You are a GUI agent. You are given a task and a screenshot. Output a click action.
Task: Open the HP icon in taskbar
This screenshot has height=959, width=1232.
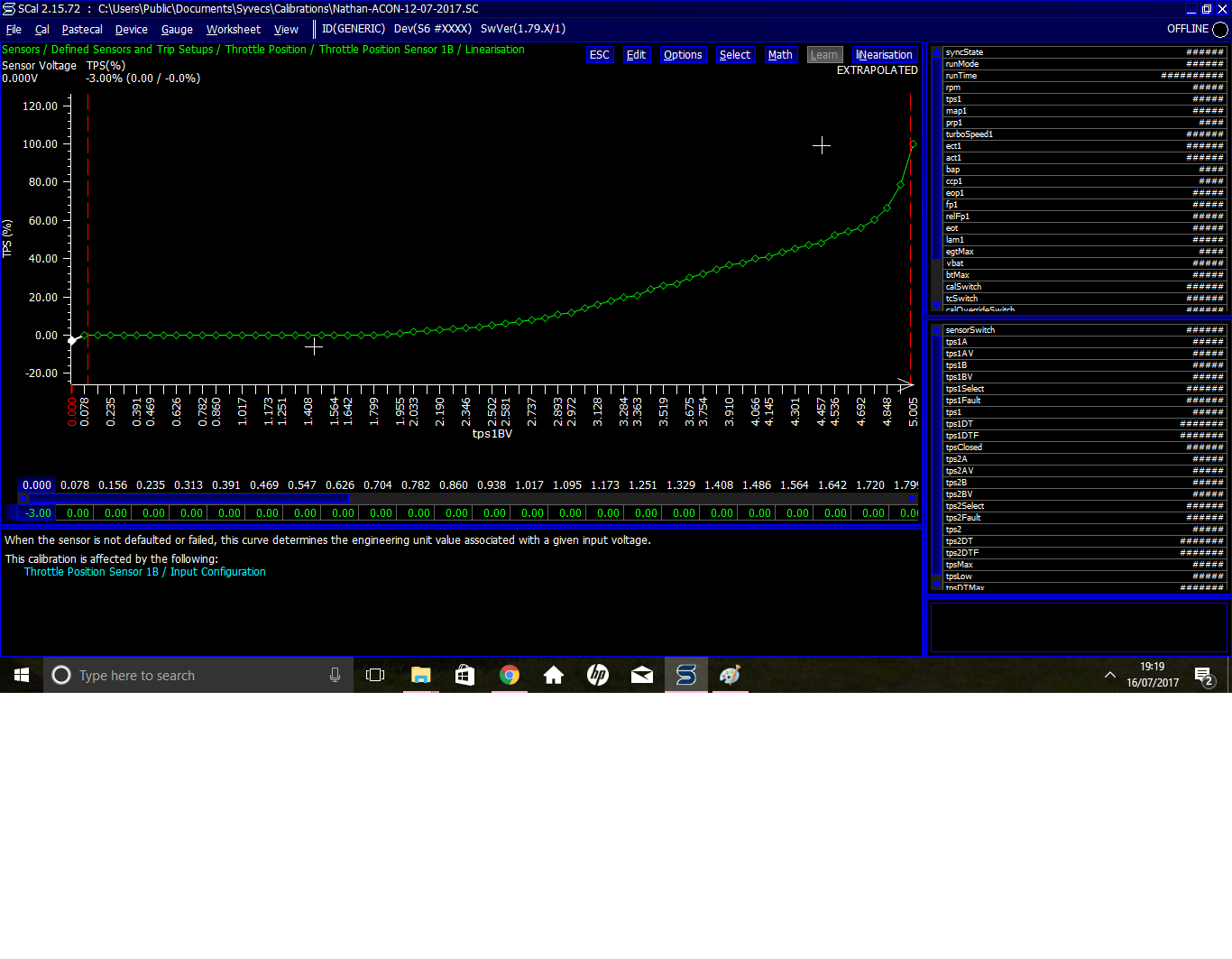coord(598,675)
